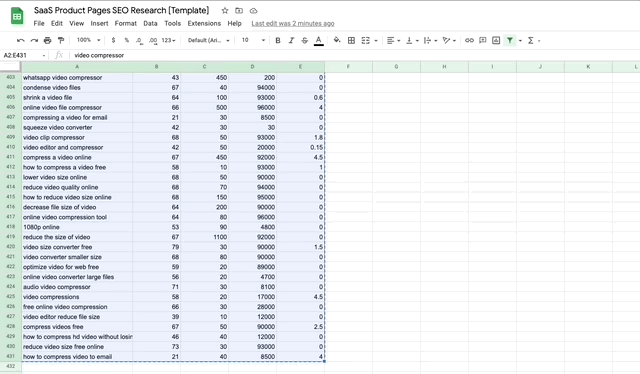Open text rotation dropdown
The width and height of the screenshot is (640, 374).
click(449, 40)
